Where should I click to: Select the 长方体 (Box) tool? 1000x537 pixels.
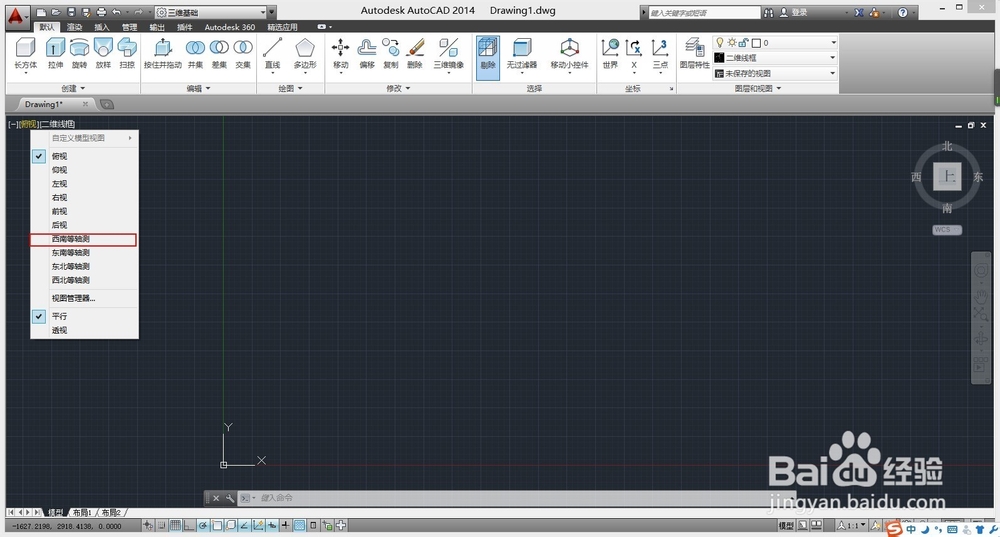coord(26,54)
